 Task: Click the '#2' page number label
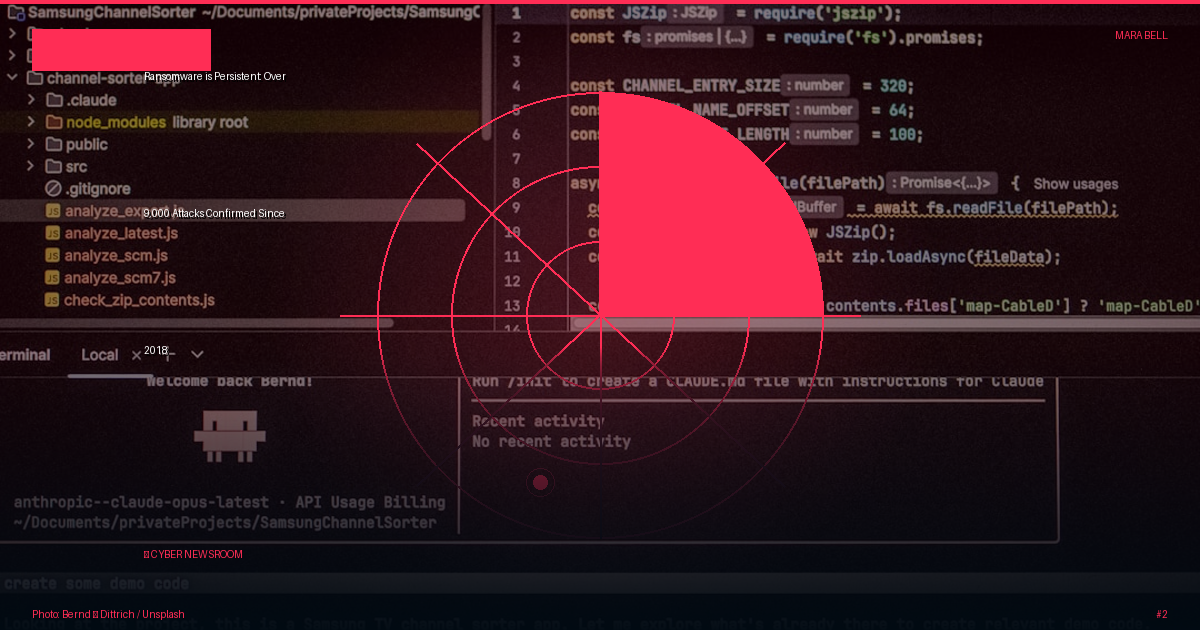pos(1162,614)
